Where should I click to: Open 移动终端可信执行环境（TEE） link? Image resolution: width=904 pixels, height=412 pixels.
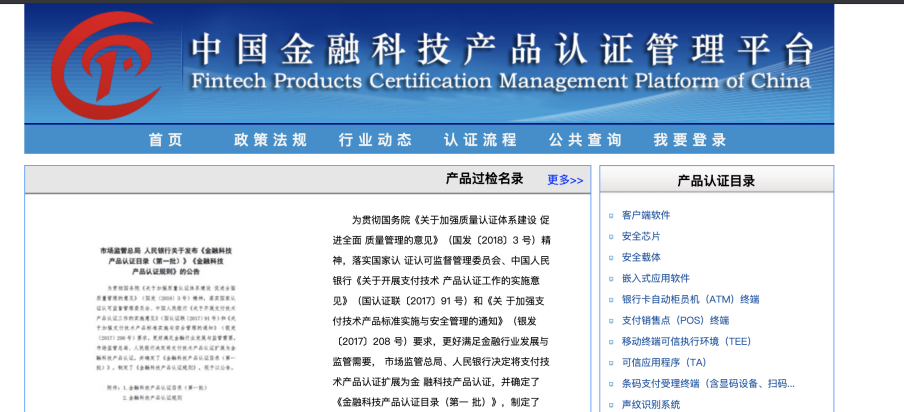pyautogui.click(x=686, y=341)
